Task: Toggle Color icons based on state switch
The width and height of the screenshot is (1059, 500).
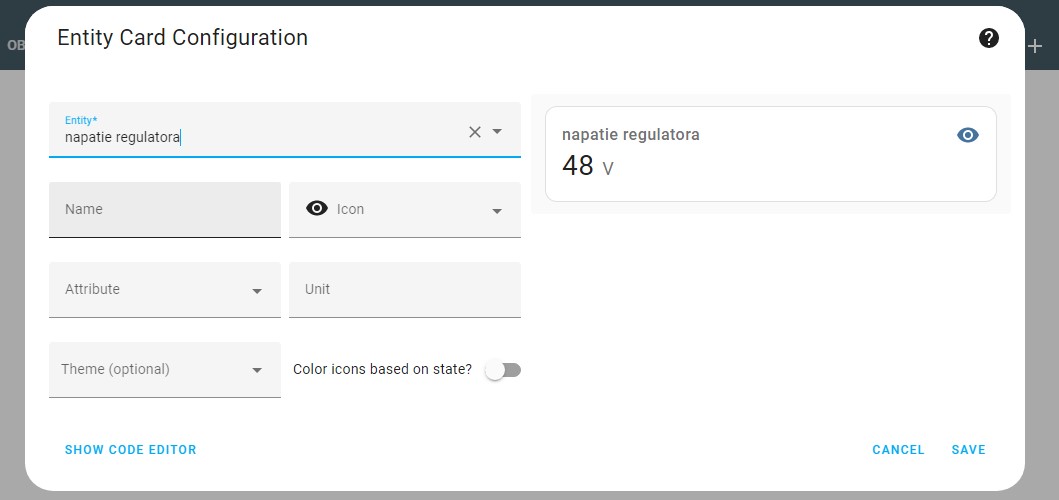Action: pos(503,370)
